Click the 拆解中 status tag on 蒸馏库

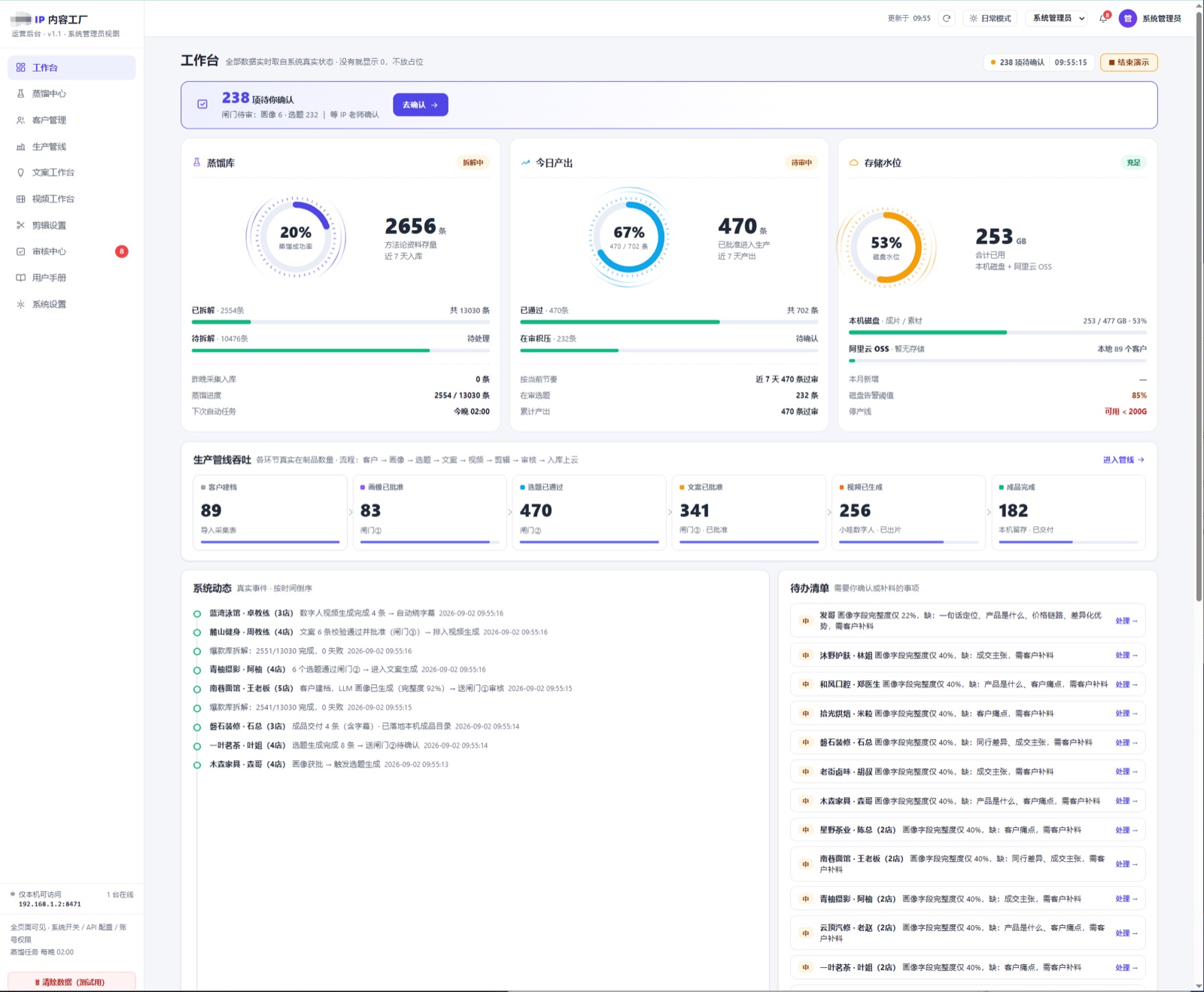tap(473, 163)
